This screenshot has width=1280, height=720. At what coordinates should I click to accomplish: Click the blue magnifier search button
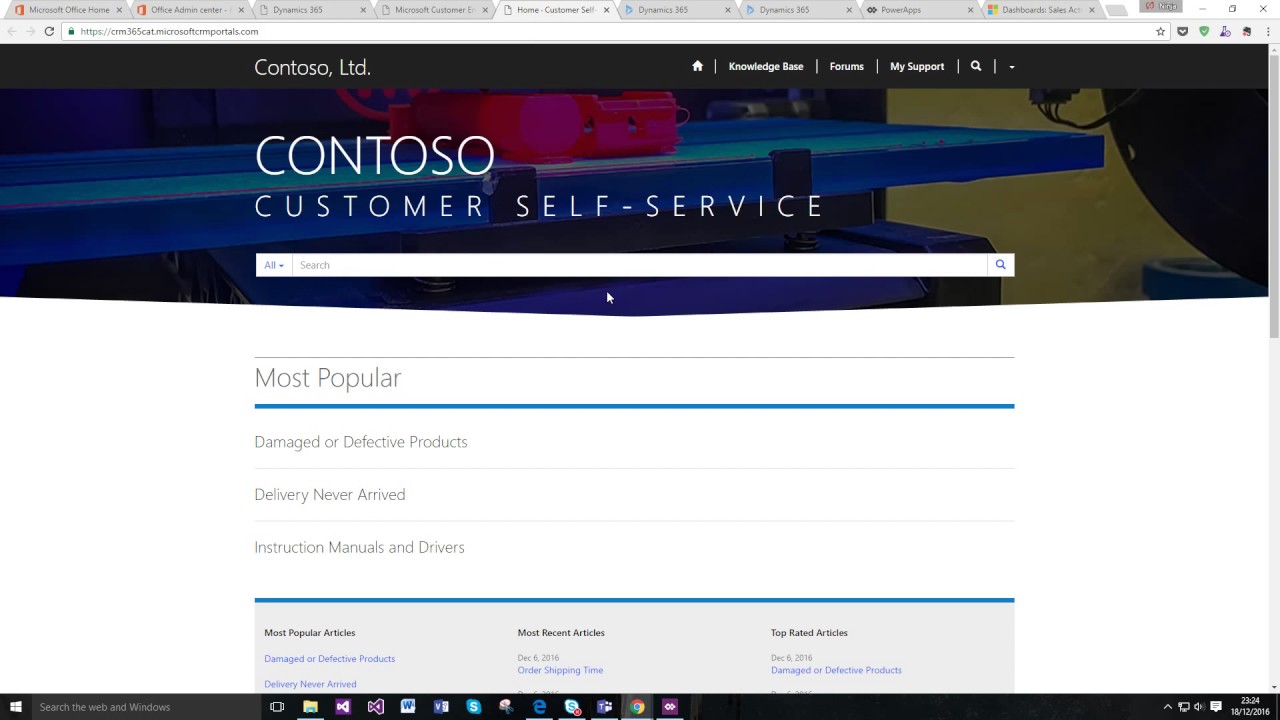(1000, 265)
